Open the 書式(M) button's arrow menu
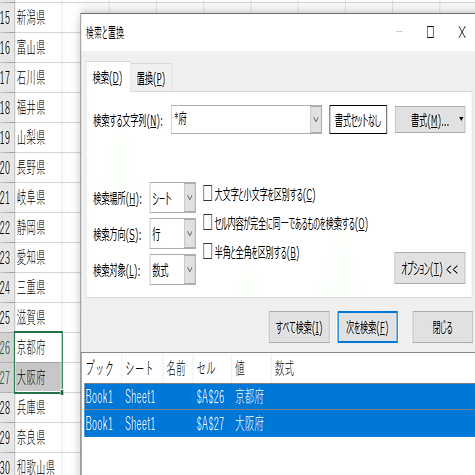This screenshot has width=475, height=475. 461,119
